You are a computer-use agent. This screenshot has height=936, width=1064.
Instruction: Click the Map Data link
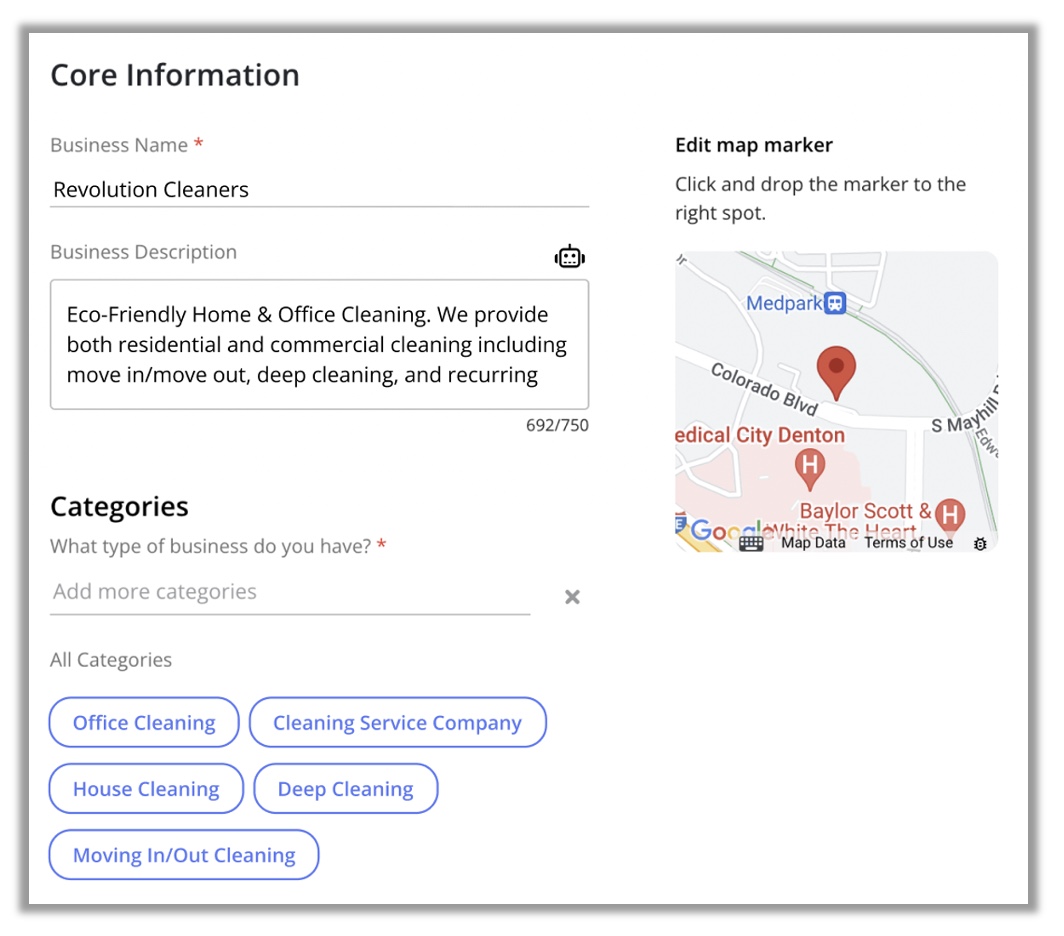point(813,543)
